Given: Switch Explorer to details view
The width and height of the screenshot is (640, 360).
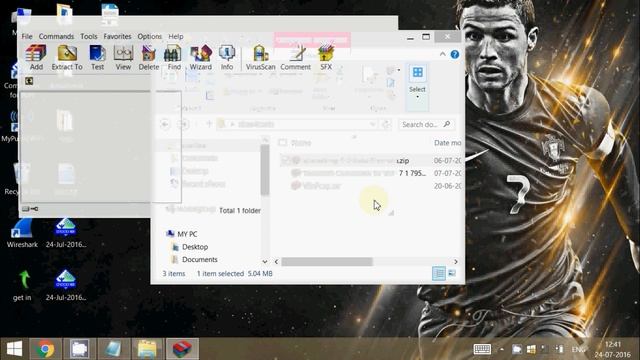Looking at the screenshot, I should [x=439, y=273].
